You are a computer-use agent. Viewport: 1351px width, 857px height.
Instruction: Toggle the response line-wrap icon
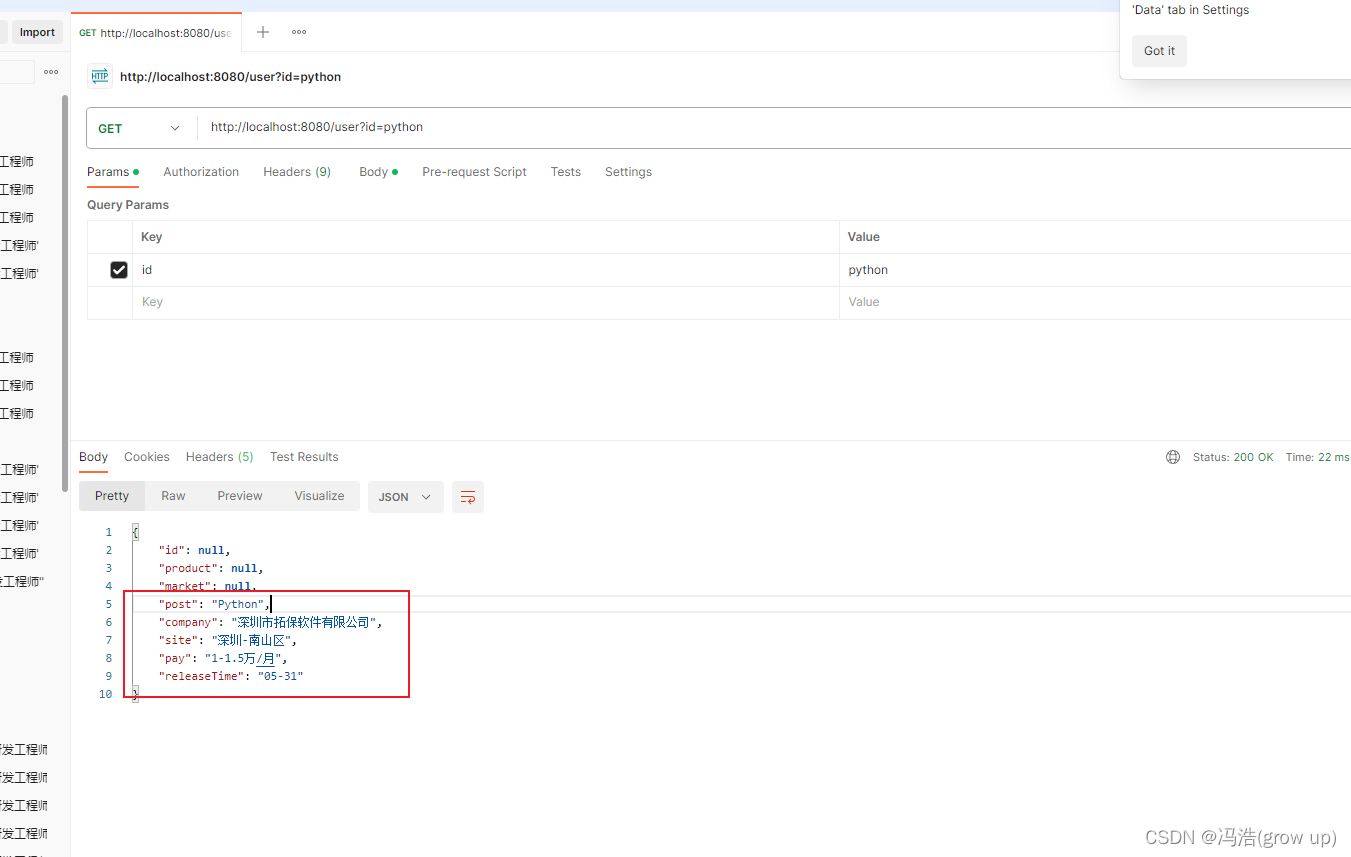[468, 497]
